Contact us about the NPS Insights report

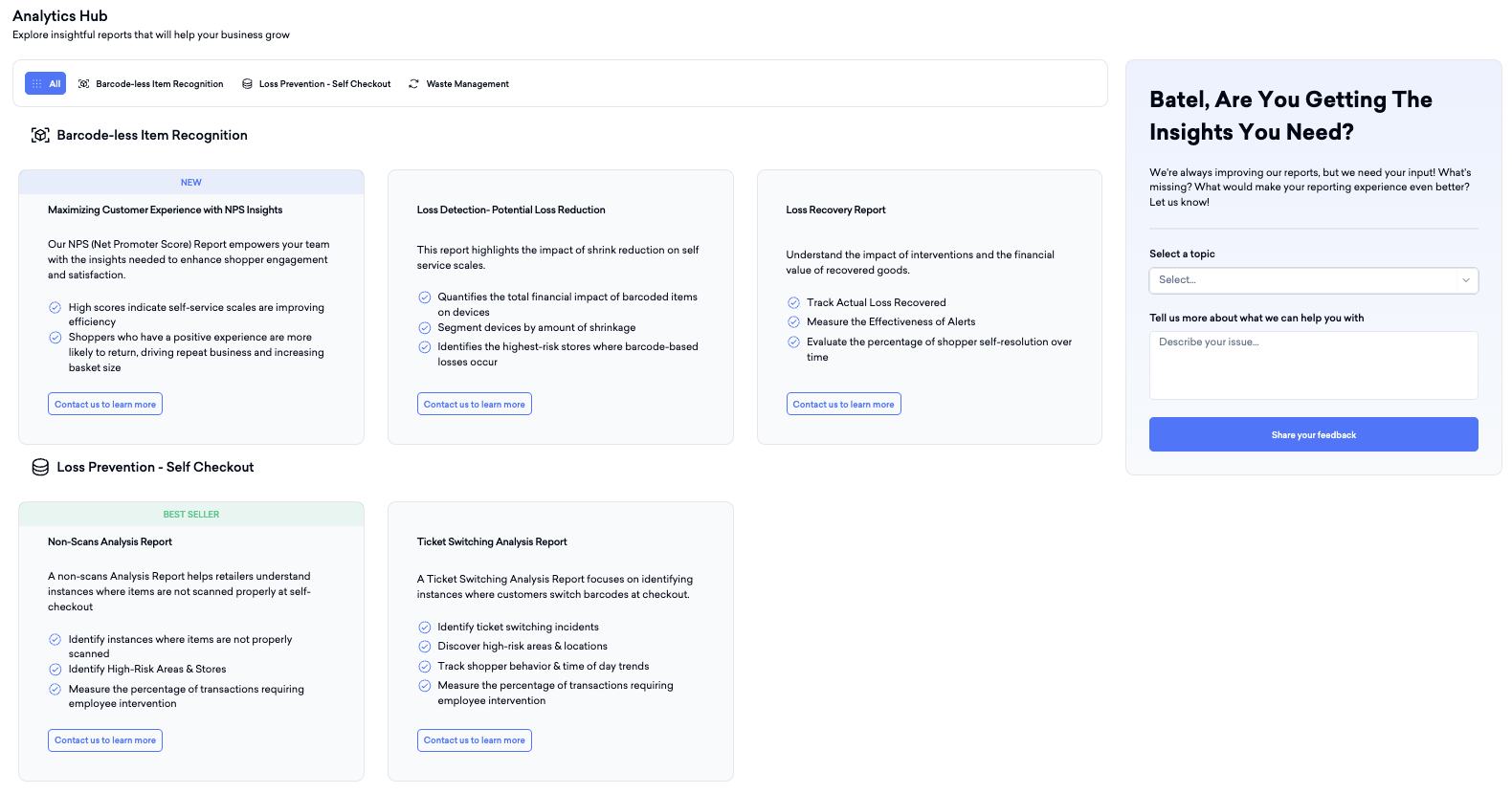pyautogui.click(x=105, y=404)
